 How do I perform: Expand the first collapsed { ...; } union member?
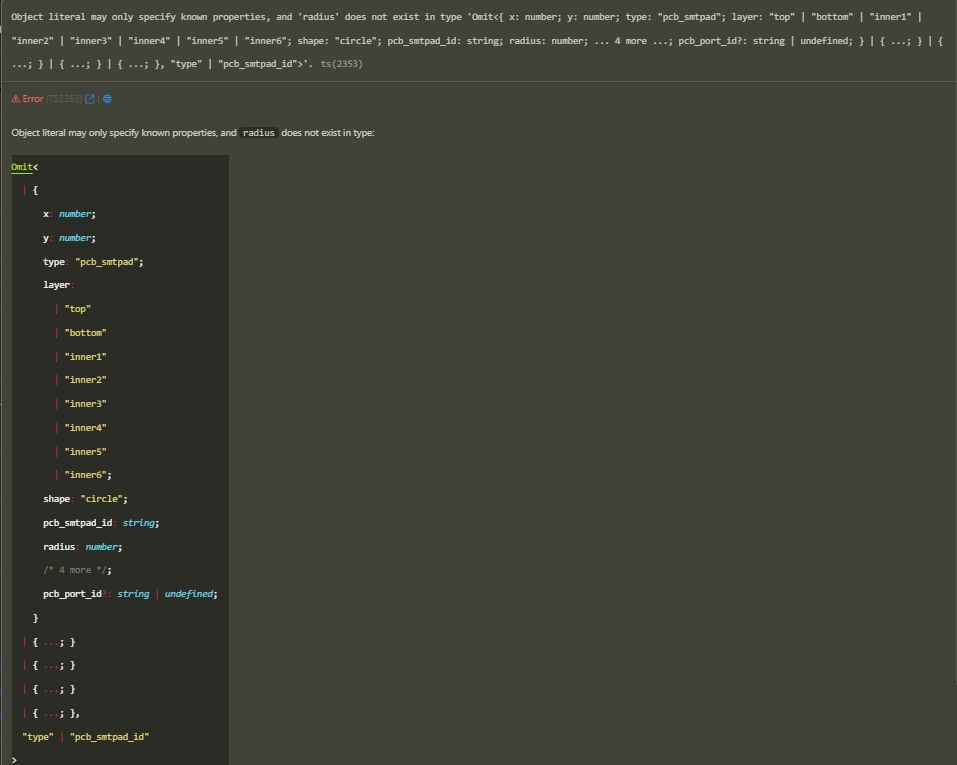click(x=54, y=641)
